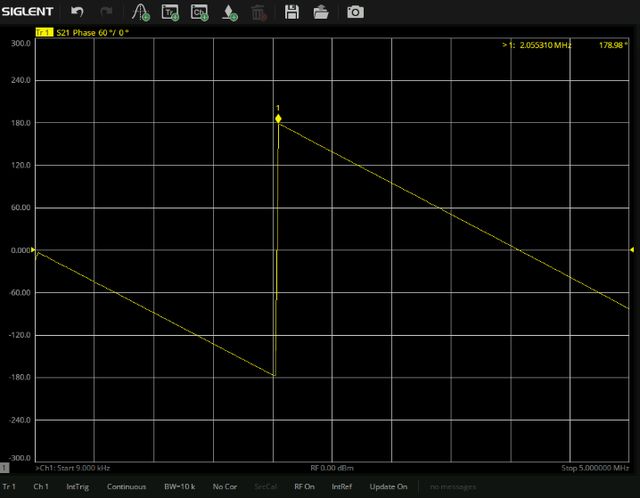
Task: Open file with the folder icon
Action: [x=321, y=12]
